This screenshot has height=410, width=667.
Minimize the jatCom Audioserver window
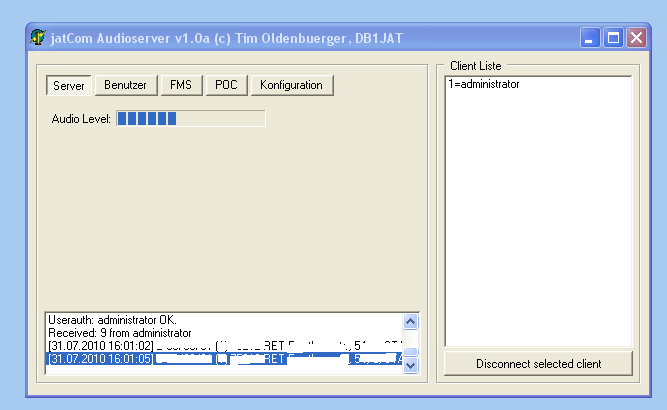click(591, 38)
